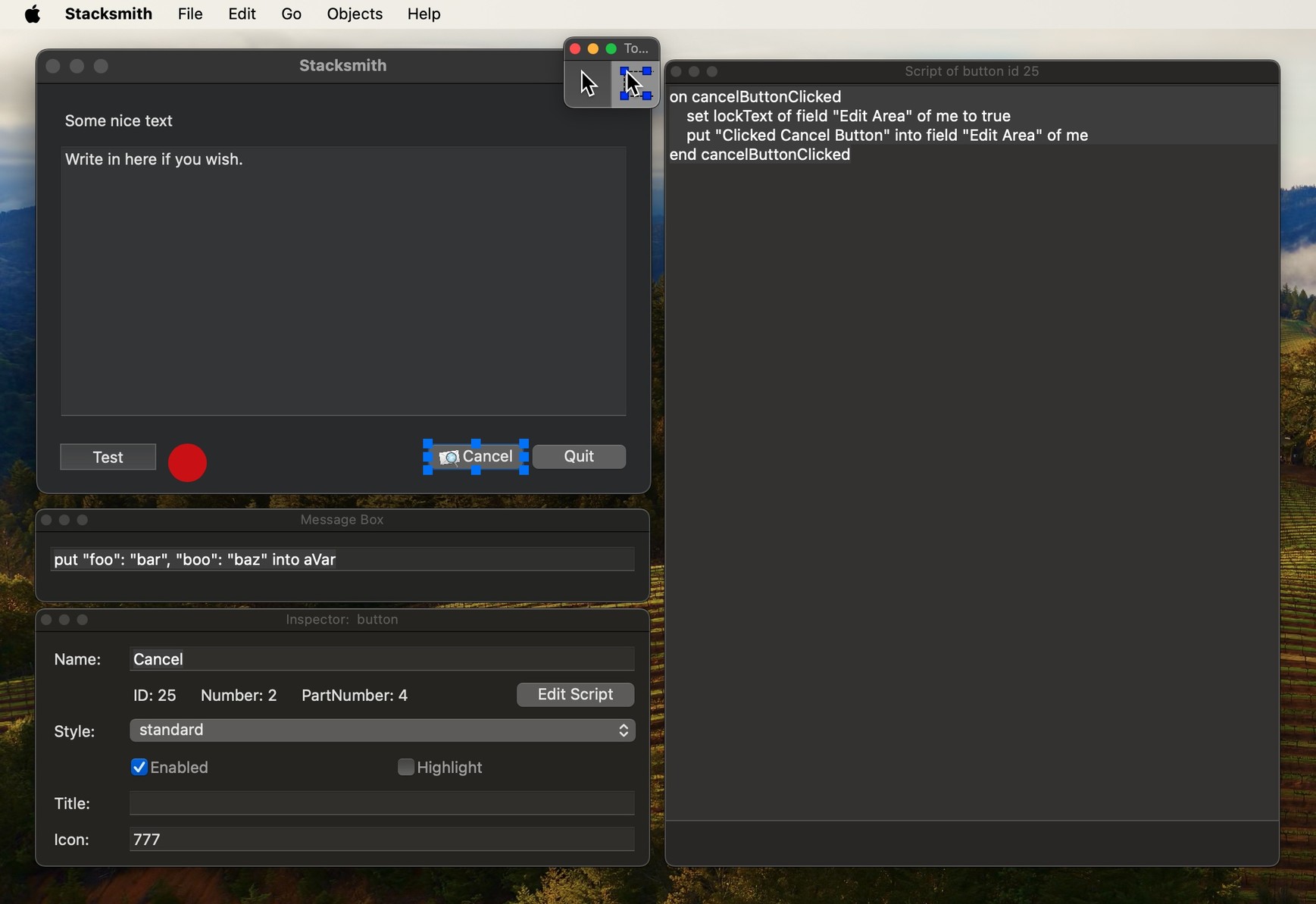Select the Cancel button on the card
The image size is (1316, 904).
coord(477,456)
